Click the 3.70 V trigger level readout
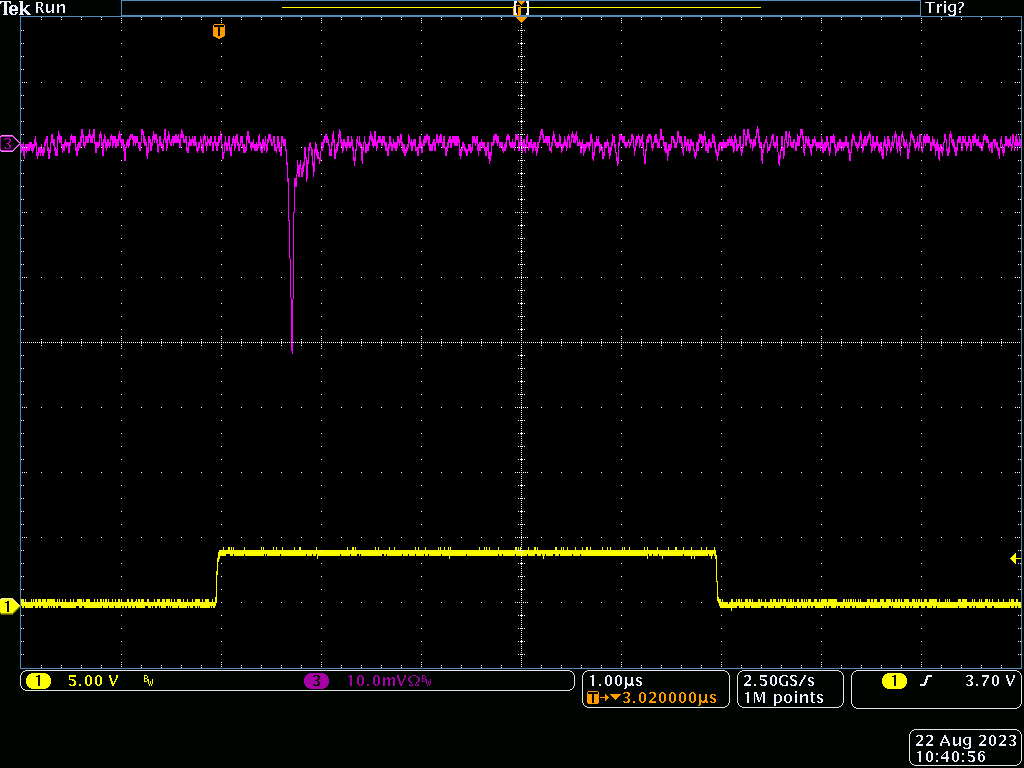Viewport: 1024px width, 768px height. click(x=990, y=681)
